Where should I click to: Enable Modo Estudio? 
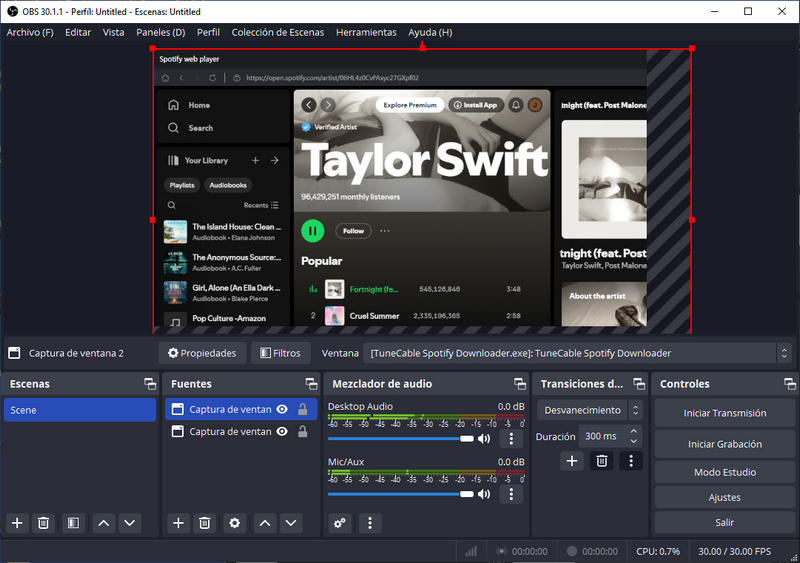(x=724, y=472)
